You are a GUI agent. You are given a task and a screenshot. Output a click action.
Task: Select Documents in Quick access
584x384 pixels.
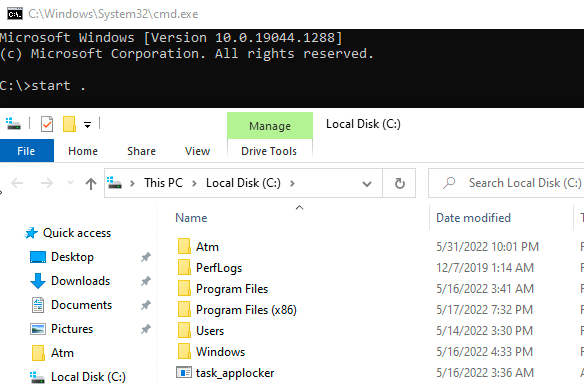71,305
